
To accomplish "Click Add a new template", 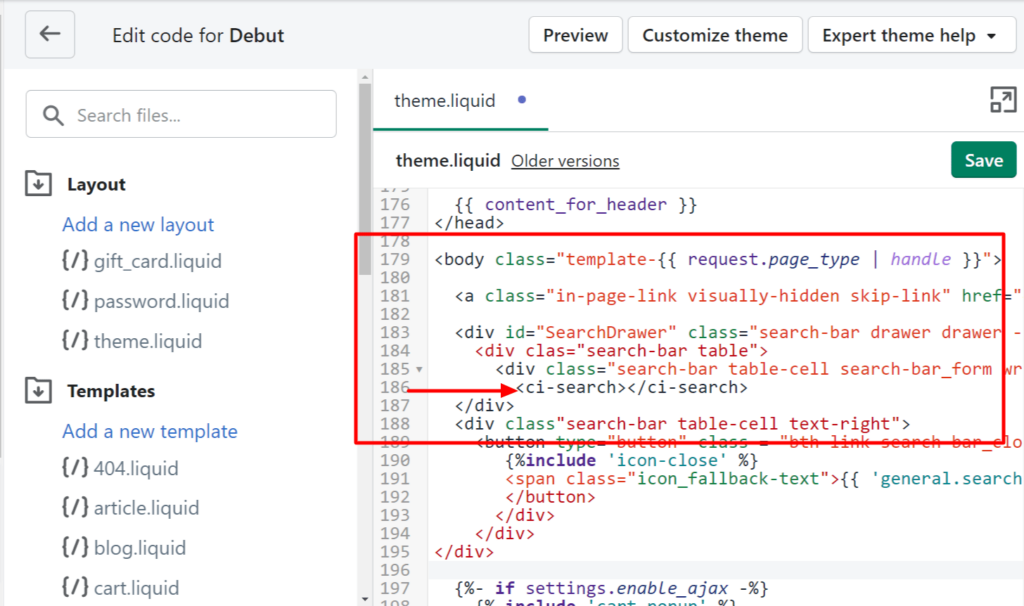I will [150, 431].
